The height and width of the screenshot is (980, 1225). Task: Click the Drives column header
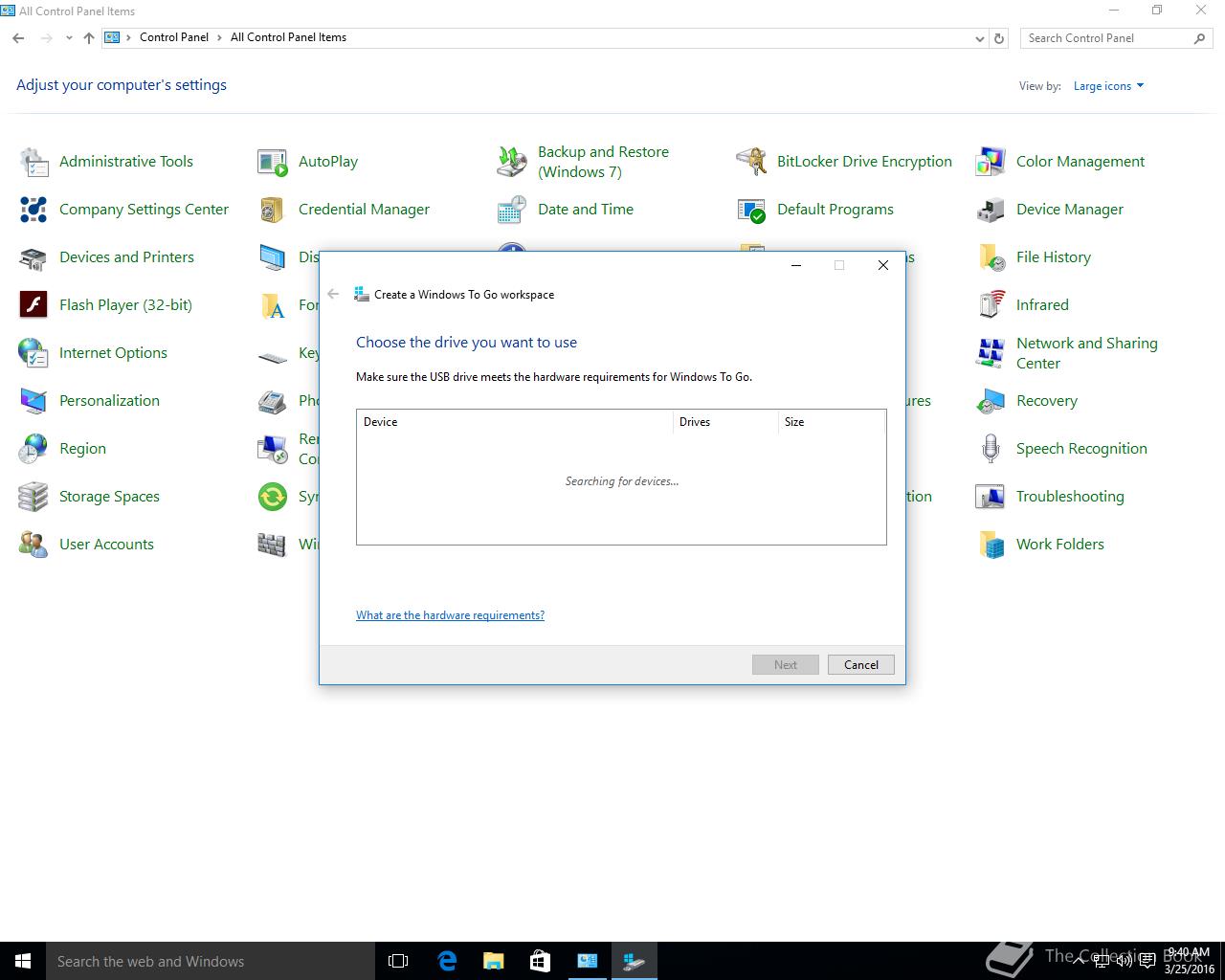tap(726, 422)
